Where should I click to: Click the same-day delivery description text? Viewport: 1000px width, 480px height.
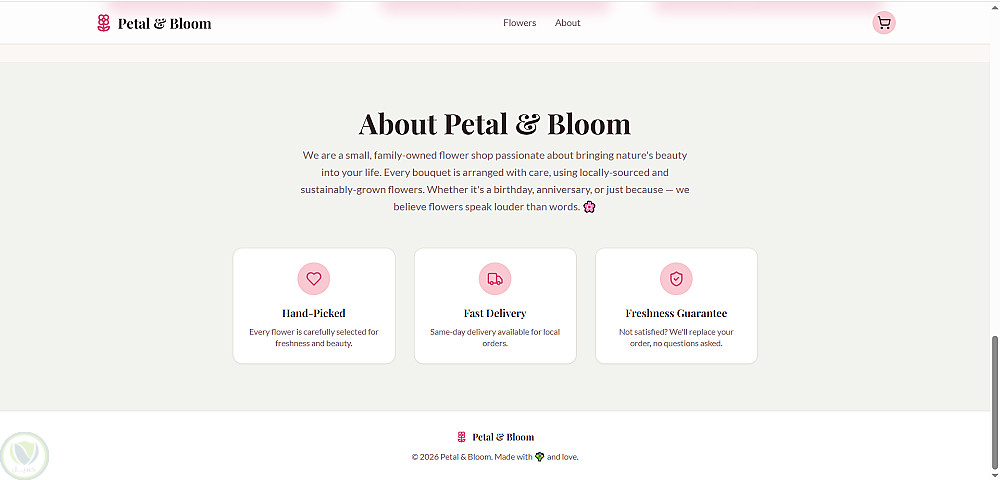(495, 337)
